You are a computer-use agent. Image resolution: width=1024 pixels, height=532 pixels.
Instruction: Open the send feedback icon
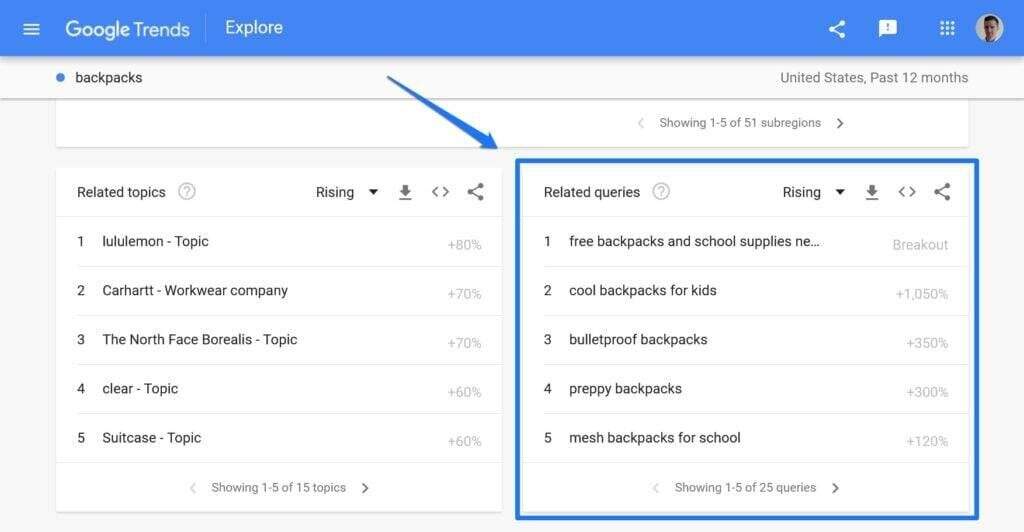pyautogui.click(x=887, y=29)
